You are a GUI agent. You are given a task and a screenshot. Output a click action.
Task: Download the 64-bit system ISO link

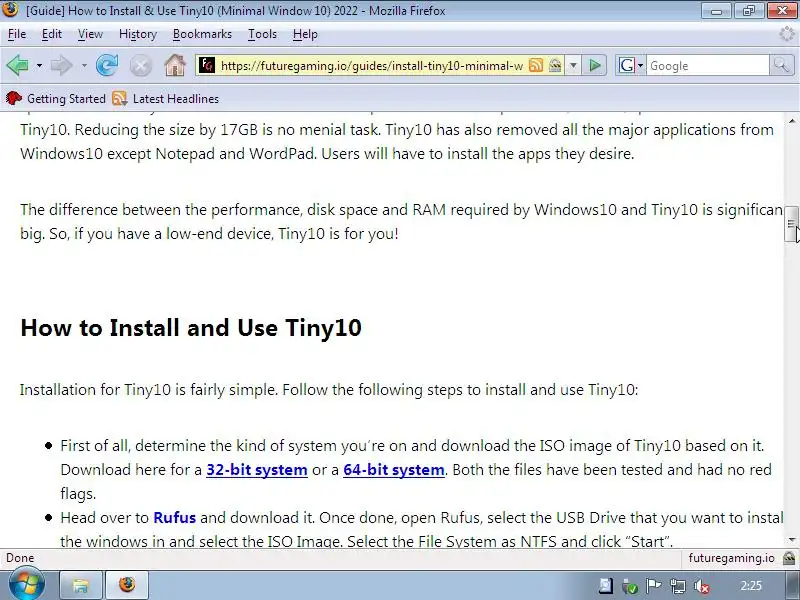pyautogui.click(x=394, y=470)
